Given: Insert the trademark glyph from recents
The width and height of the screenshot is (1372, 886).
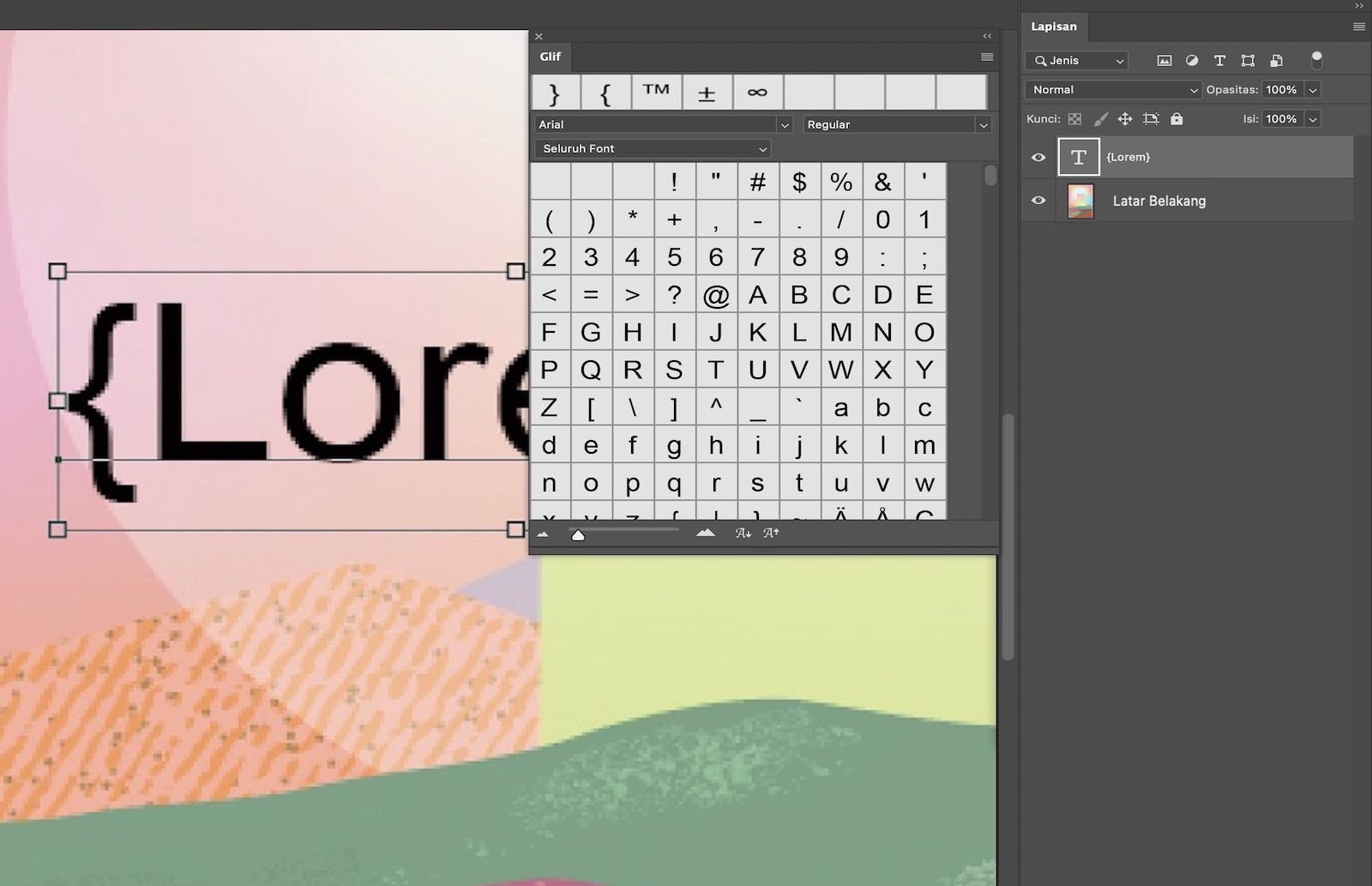Looking at the screenshot, I should (x=656, y=92).
